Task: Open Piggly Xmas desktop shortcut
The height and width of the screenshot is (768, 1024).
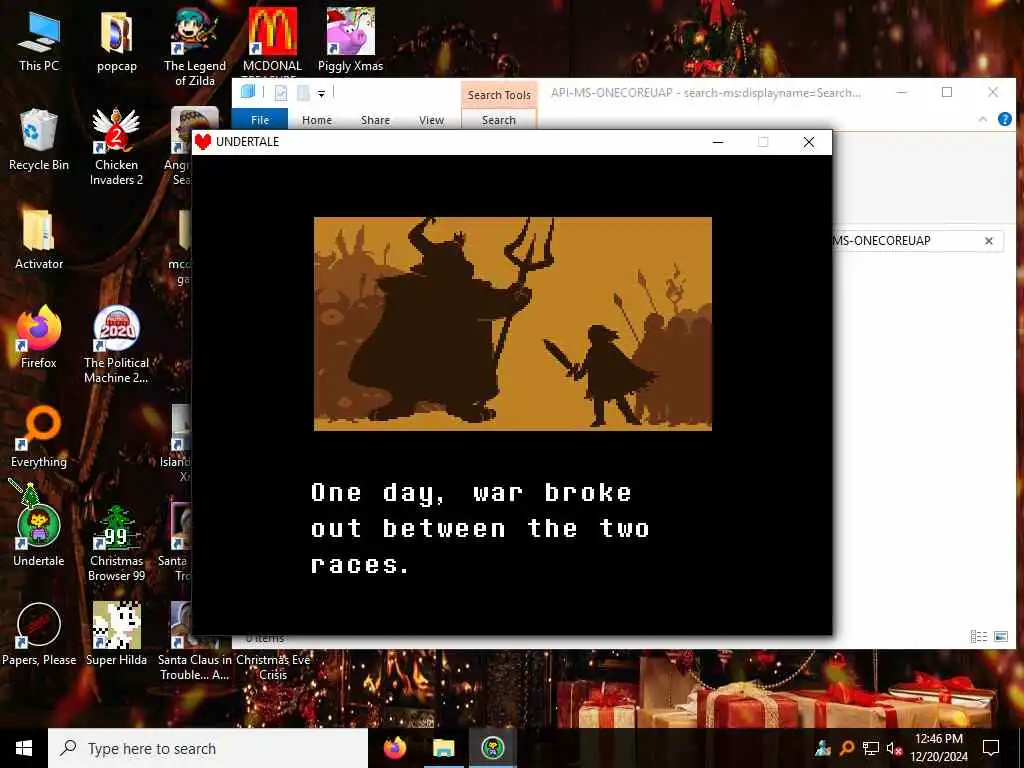Action: pyautogui.click(x=351, y=40)
